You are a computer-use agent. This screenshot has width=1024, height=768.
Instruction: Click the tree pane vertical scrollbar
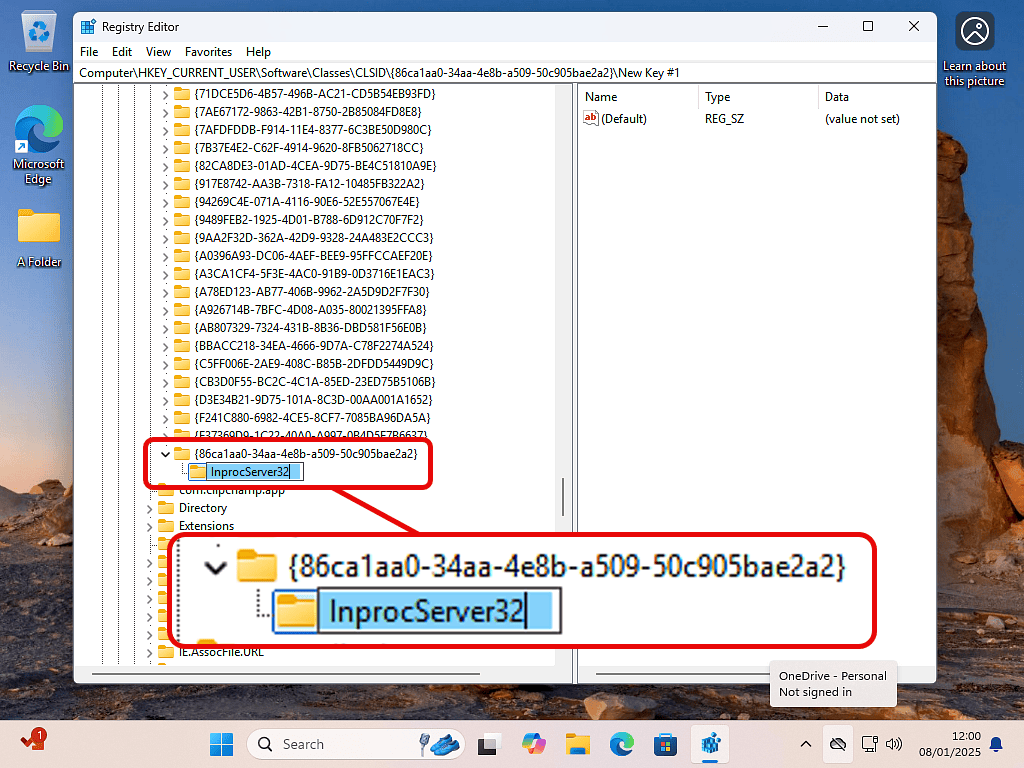tap(563, 494)
